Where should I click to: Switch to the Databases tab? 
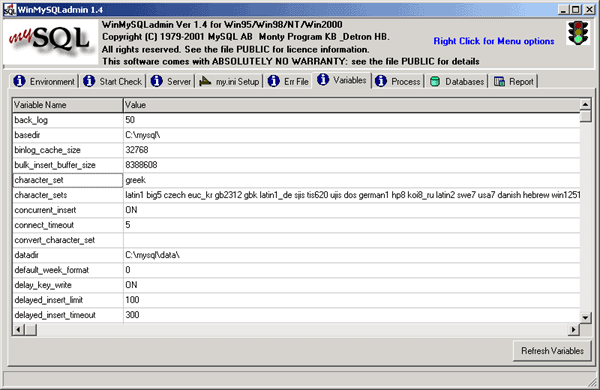(457, 81)
